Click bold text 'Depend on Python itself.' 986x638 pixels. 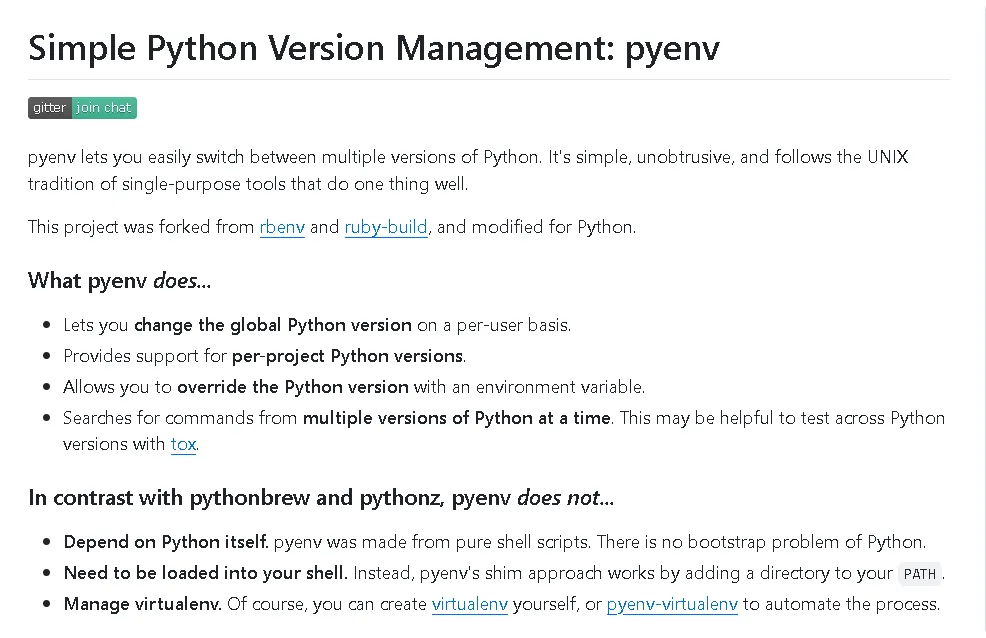166,542
